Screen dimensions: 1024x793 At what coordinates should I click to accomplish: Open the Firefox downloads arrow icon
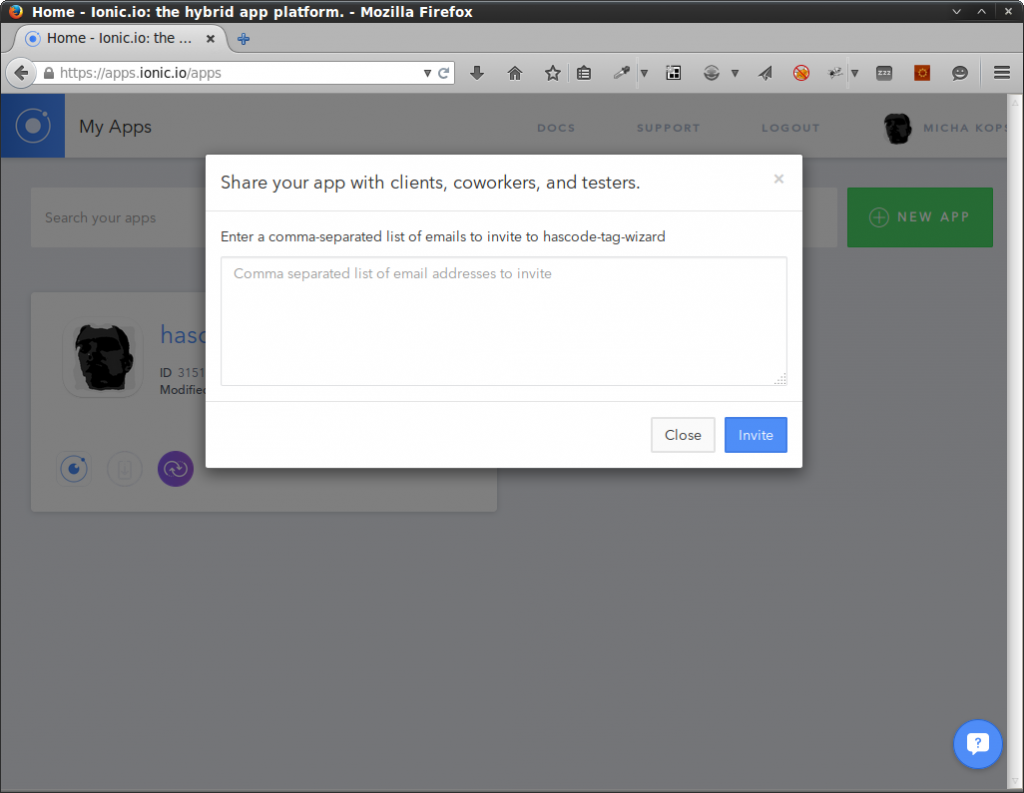[477, 73]
